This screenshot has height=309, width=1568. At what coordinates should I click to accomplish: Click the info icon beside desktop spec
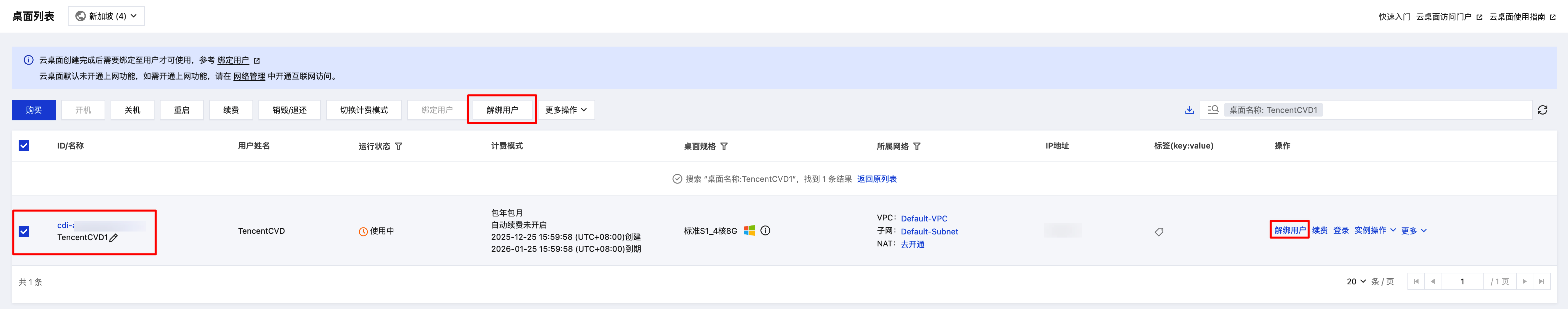pyautogui.click(x=765, y=230)
